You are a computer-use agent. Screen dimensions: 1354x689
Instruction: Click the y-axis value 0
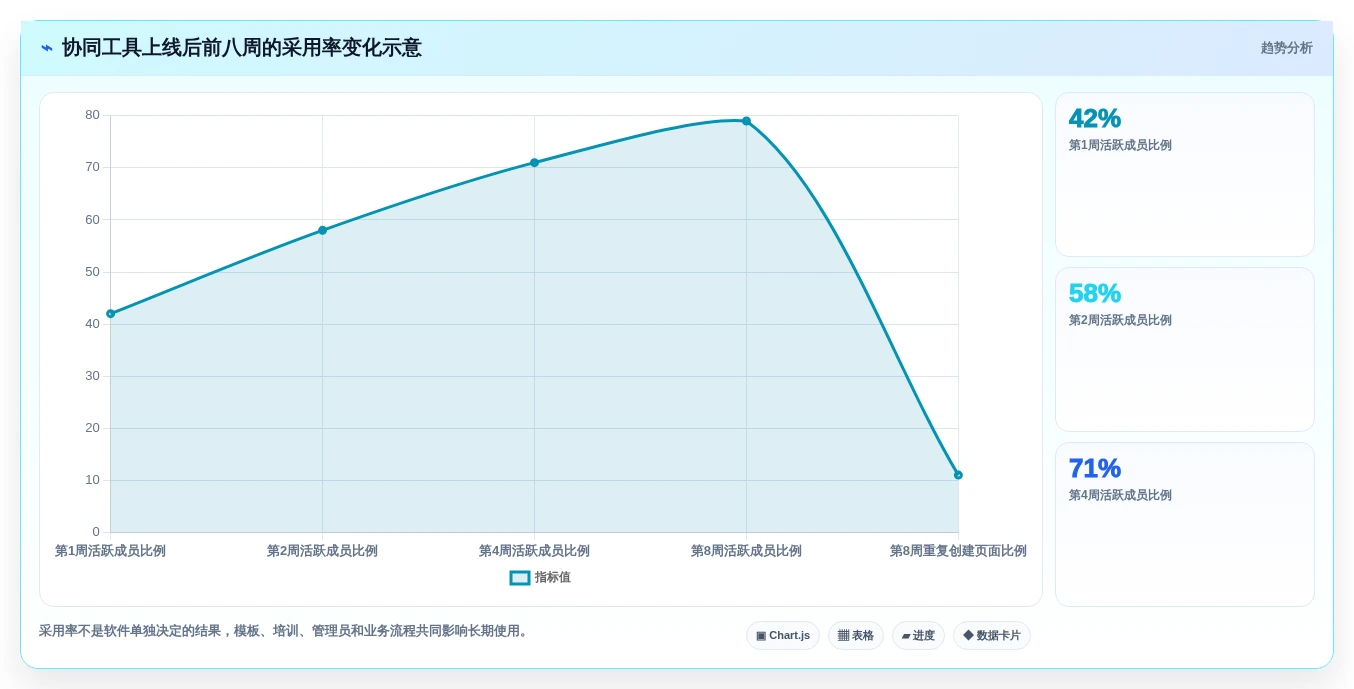[x=96, y=532]
